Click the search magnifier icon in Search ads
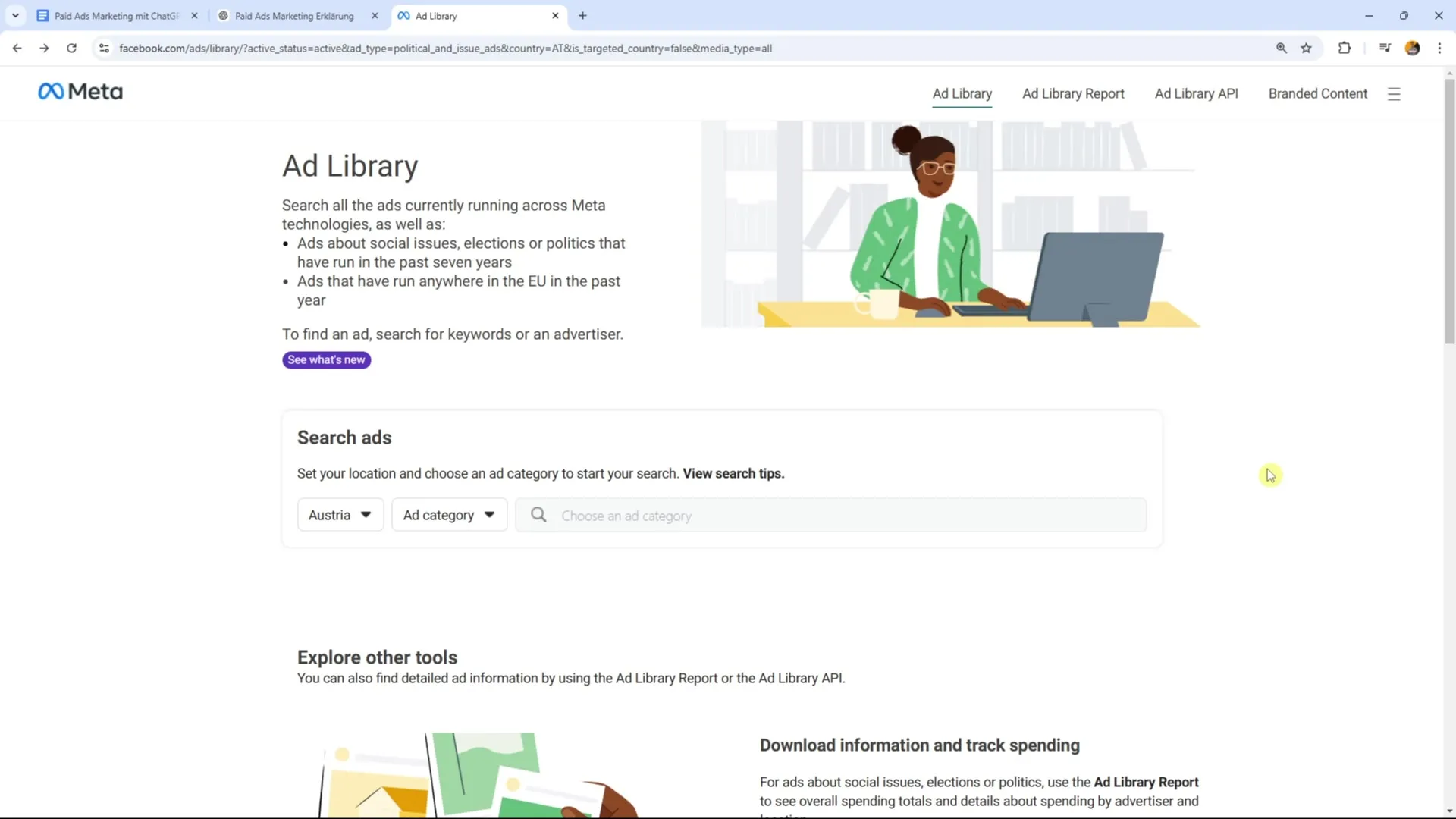1456x819 pixels. point(538,515)
